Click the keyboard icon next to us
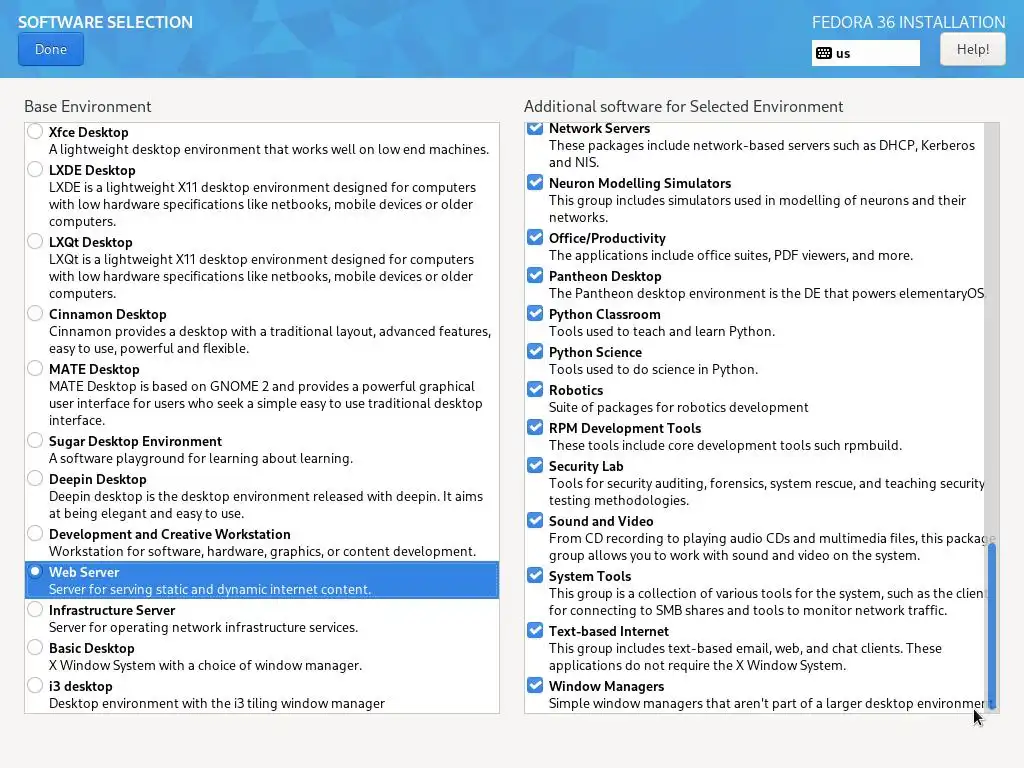Image resolution: width=1024 pixels, height=768 pixels. (x=824, y=54)
